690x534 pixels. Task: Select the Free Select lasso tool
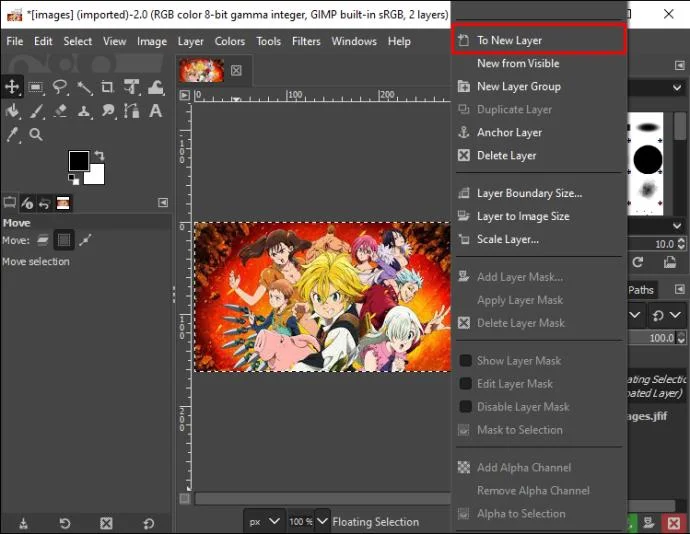pos(60,87)
